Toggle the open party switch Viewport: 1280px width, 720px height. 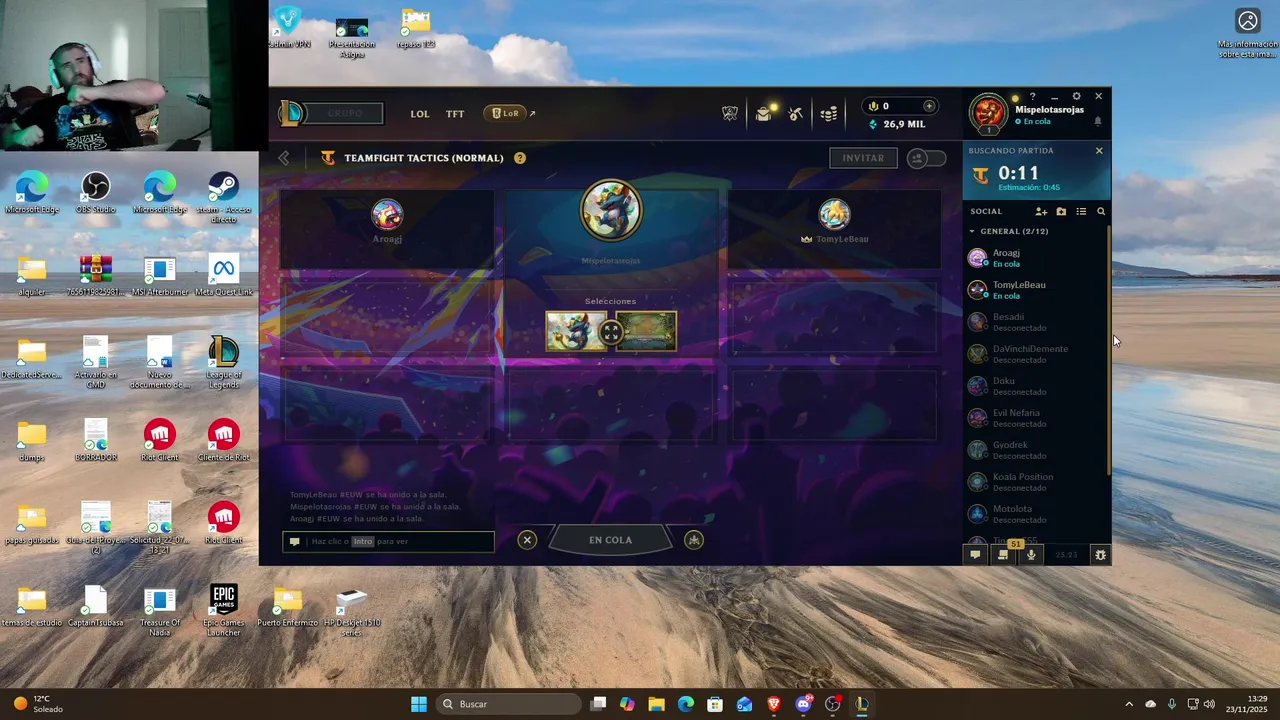926,158
